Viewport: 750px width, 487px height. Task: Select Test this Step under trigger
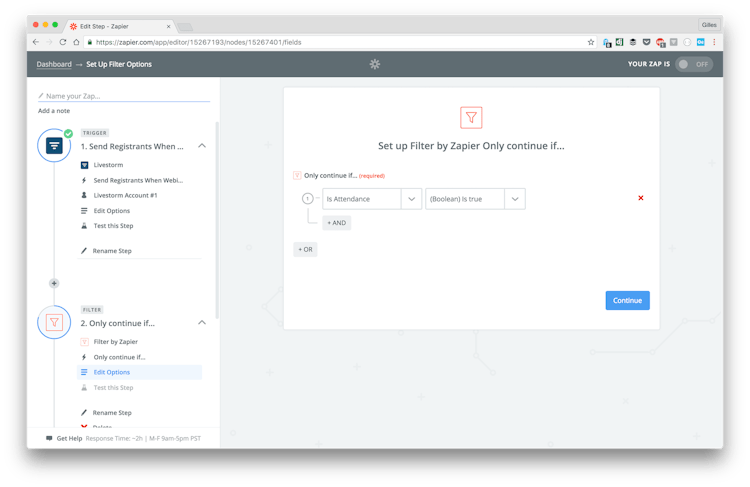point(112,226)
